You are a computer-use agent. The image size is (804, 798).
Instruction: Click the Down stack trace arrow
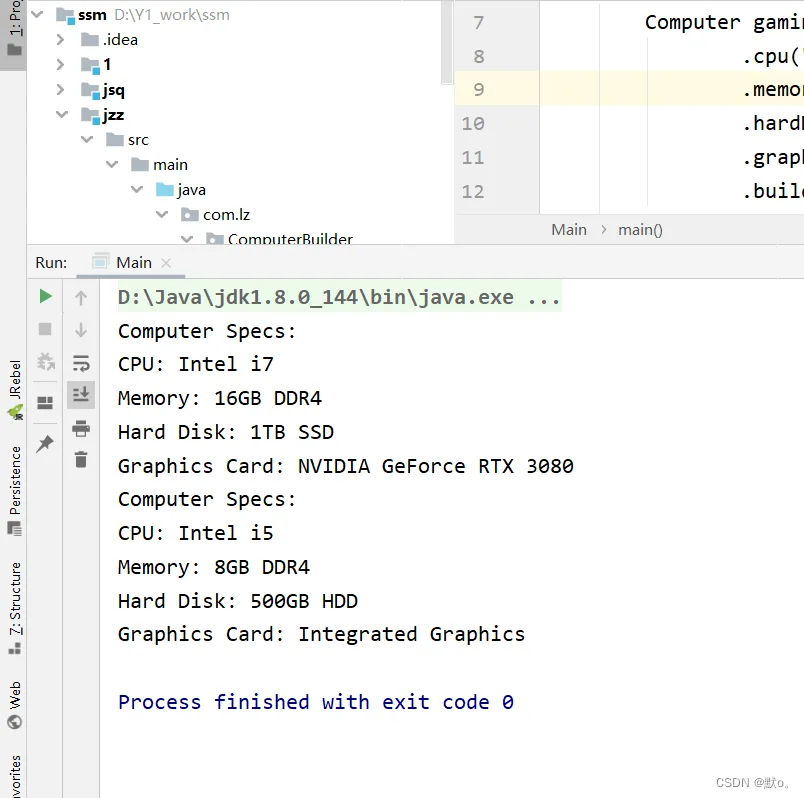point(81,330)
